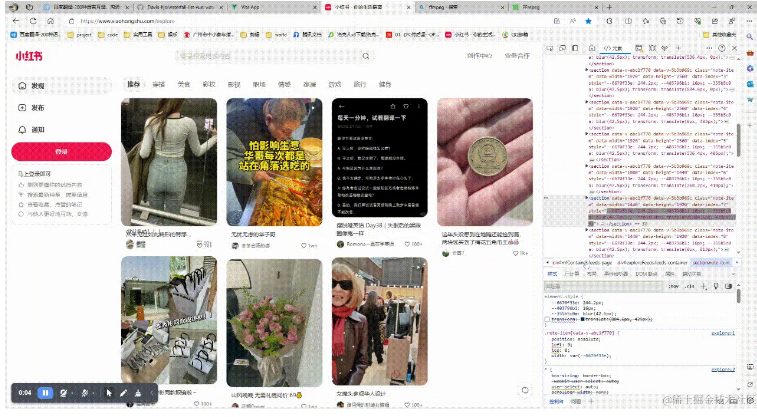Add new style rule plus icon
Viewport: 757px width, 417px height.
[703, 286]
